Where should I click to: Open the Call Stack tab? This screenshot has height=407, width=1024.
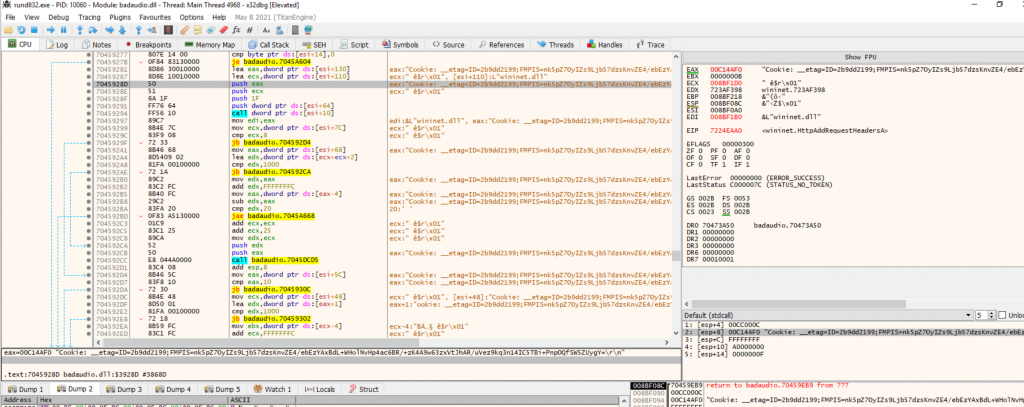[x=268, y=45]
